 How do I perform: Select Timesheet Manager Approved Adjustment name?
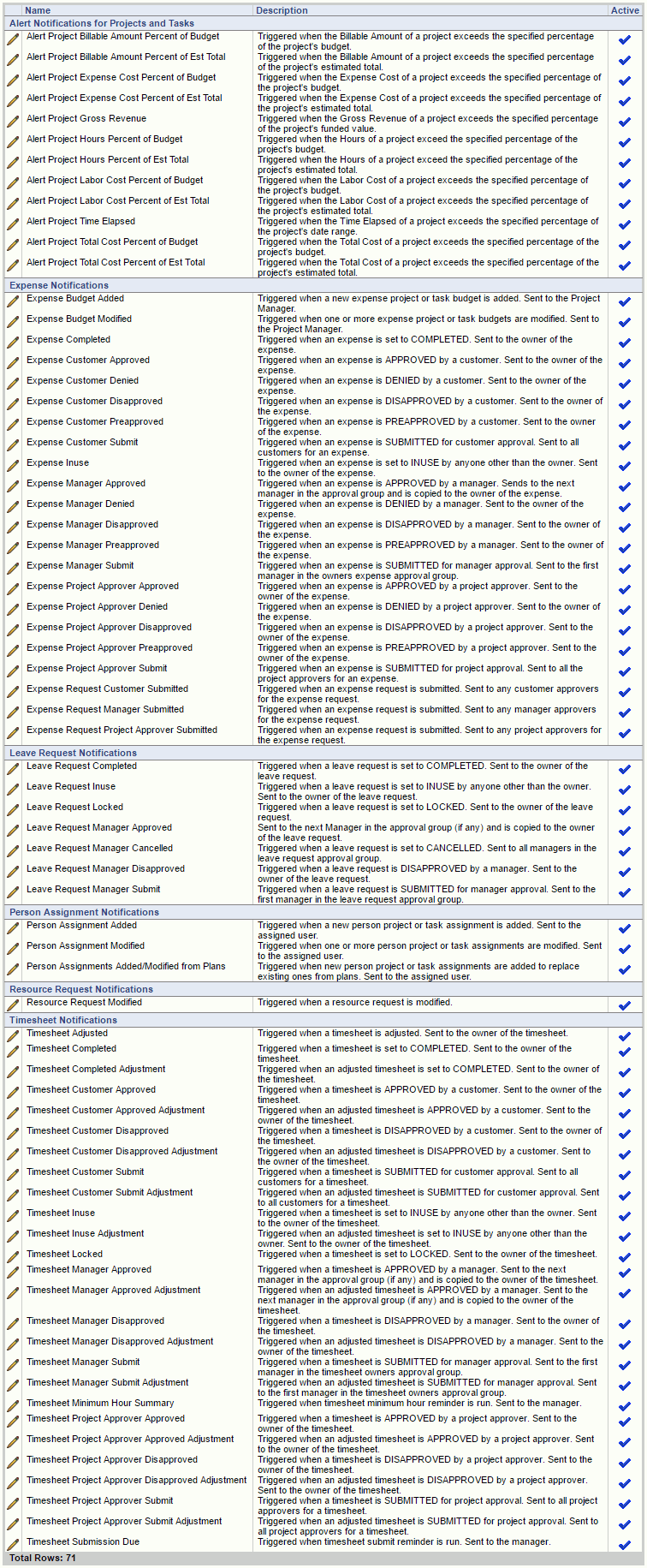click(114, 1290)
